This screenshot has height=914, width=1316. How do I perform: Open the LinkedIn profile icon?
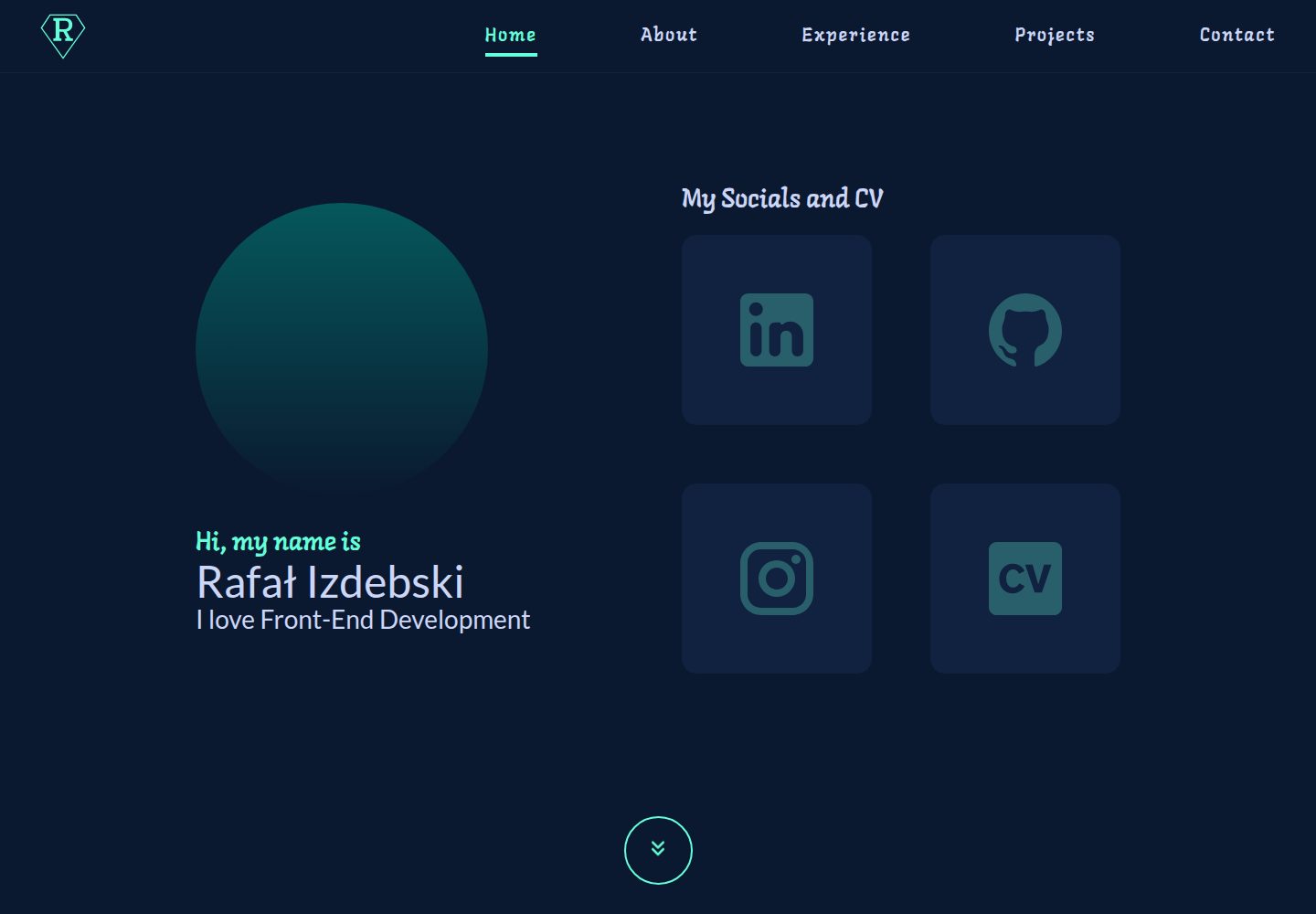pos(777,330)
